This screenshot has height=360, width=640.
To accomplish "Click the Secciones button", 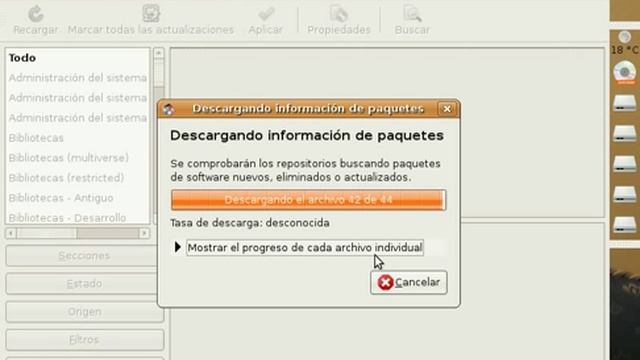I will pyautogui.click(x=84, y=256).
